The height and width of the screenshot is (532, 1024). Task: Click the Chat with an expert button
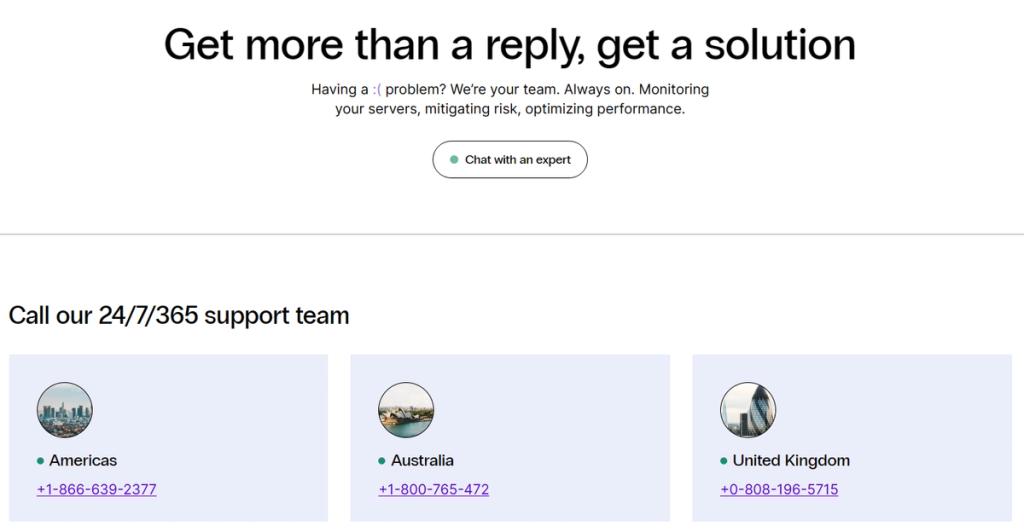509,159
